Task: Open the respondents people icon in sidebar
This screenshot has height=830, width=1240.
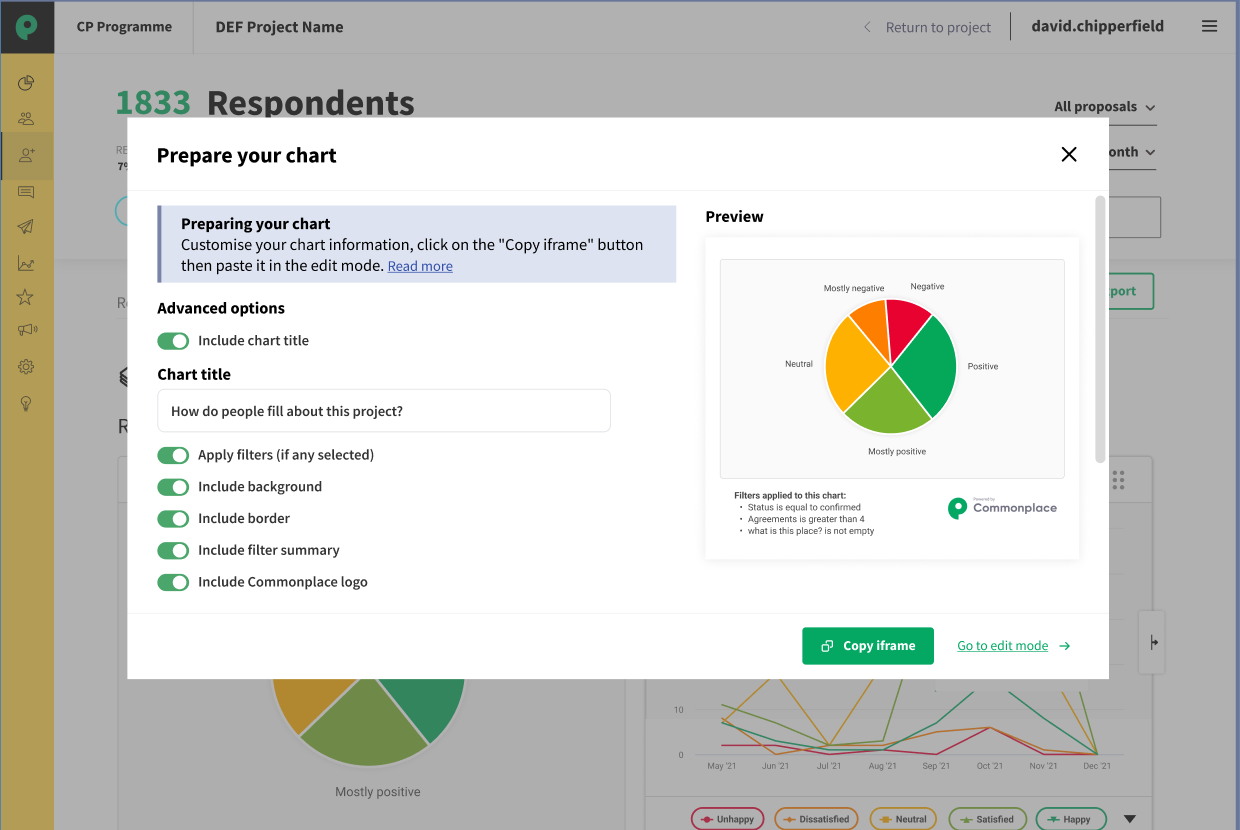Action: 27,117
